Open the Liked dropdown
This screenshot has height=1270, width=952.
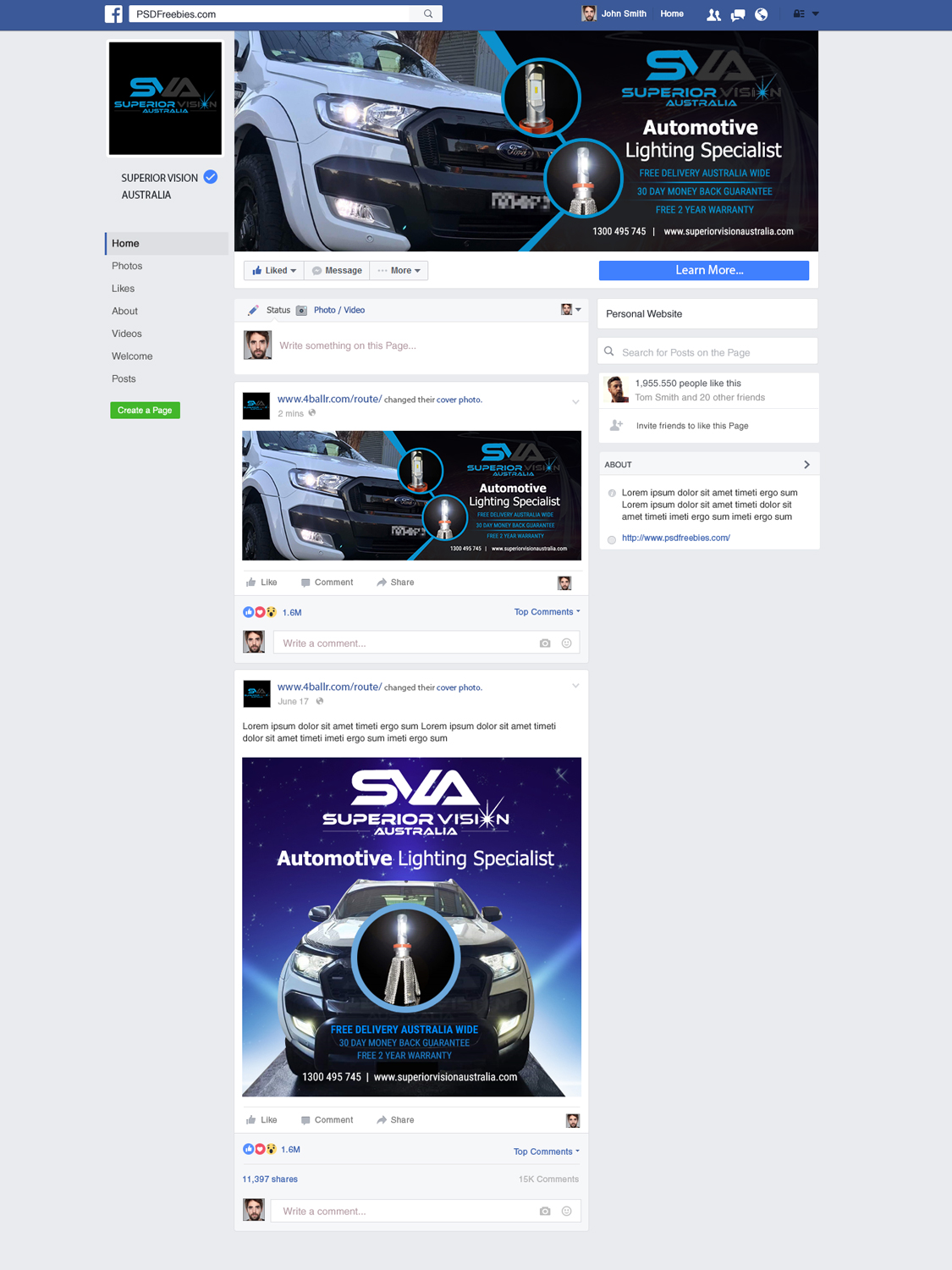pos(272,270)
